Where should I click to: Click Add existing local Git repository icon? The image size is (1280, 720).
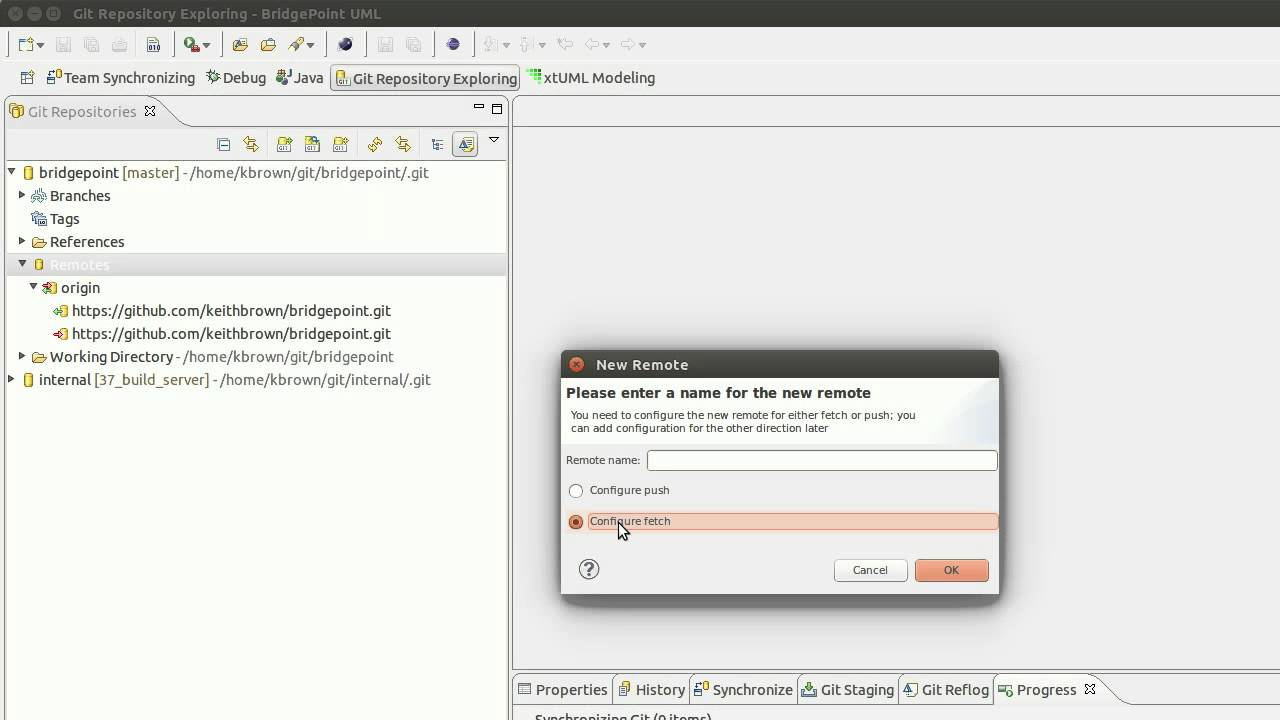284,145
